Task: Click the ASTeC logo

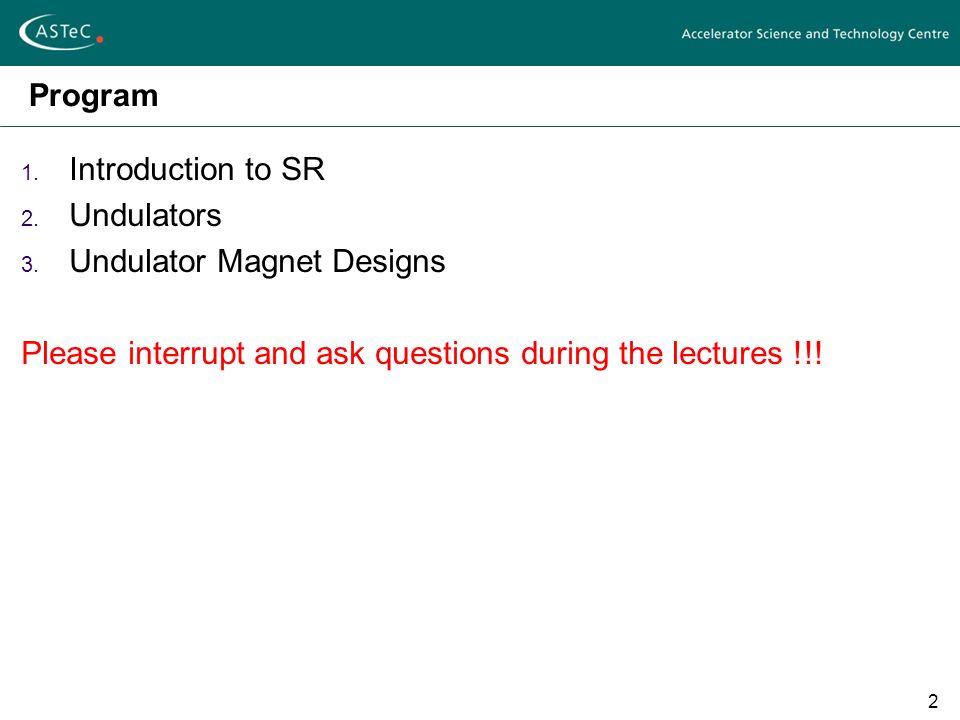Action: [x=61, y=32]
